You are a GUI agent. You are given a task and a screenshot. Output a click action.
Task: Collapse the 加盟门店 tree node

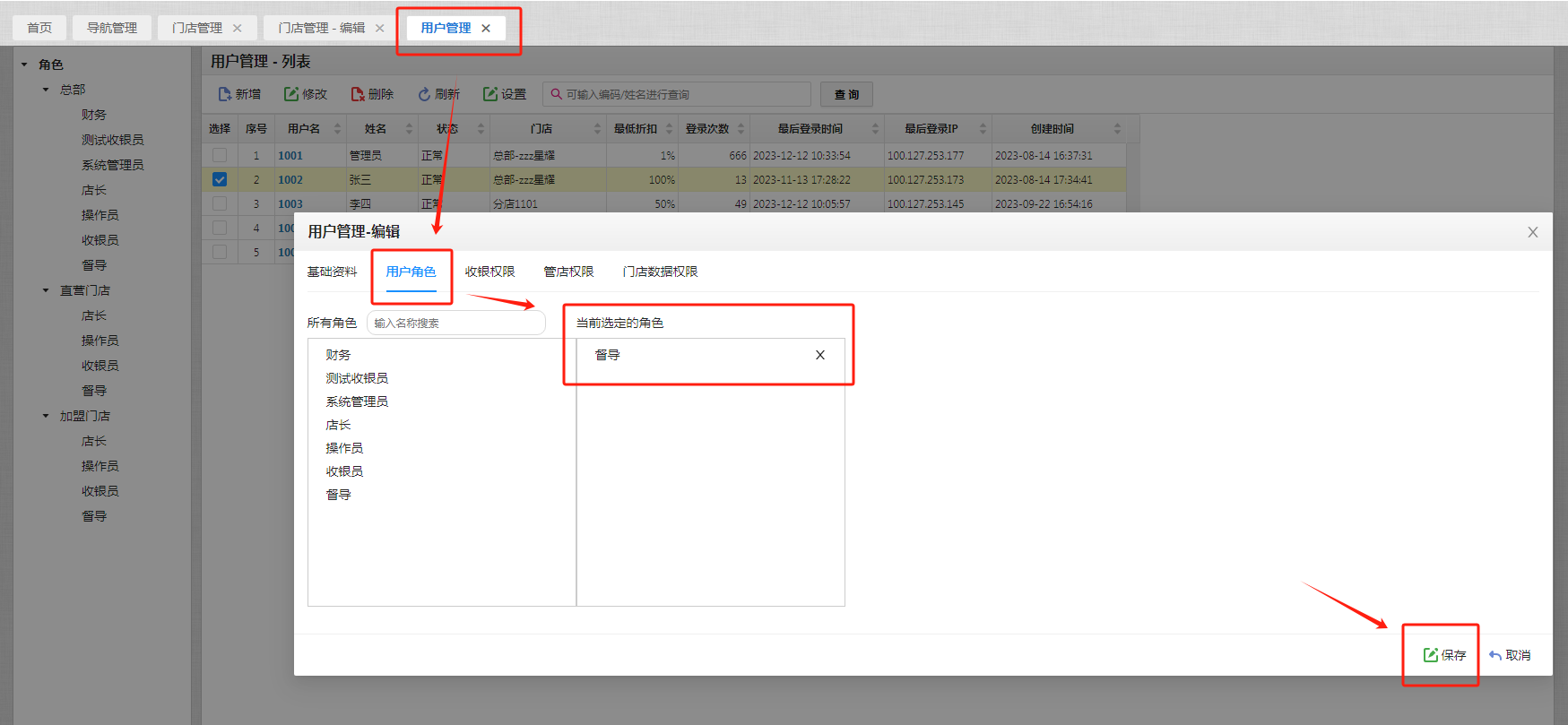pos(46,416)
